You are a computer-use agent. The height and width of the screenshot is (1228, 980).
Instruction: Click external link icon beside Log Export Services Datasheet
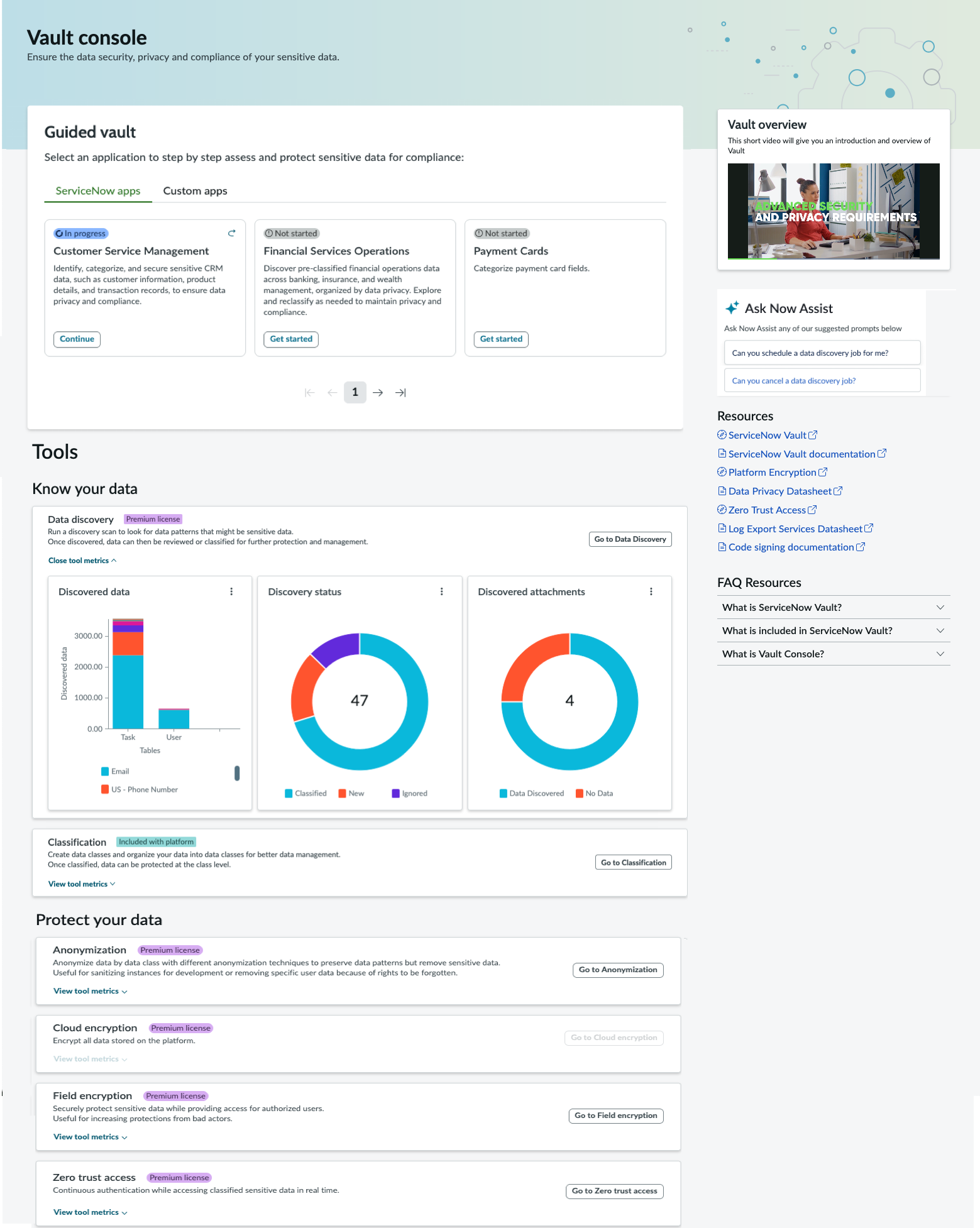869,528
